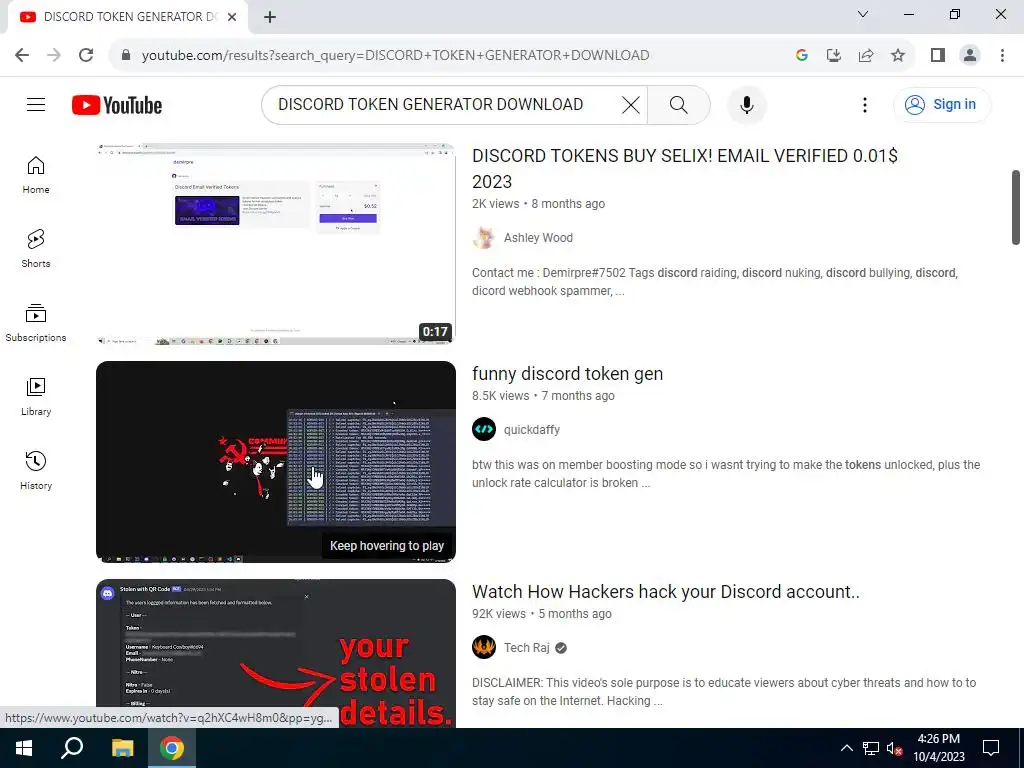Click the browser forward arrow
The width and height of the screenshot is (1024, 768).
[x=54, y=55]
